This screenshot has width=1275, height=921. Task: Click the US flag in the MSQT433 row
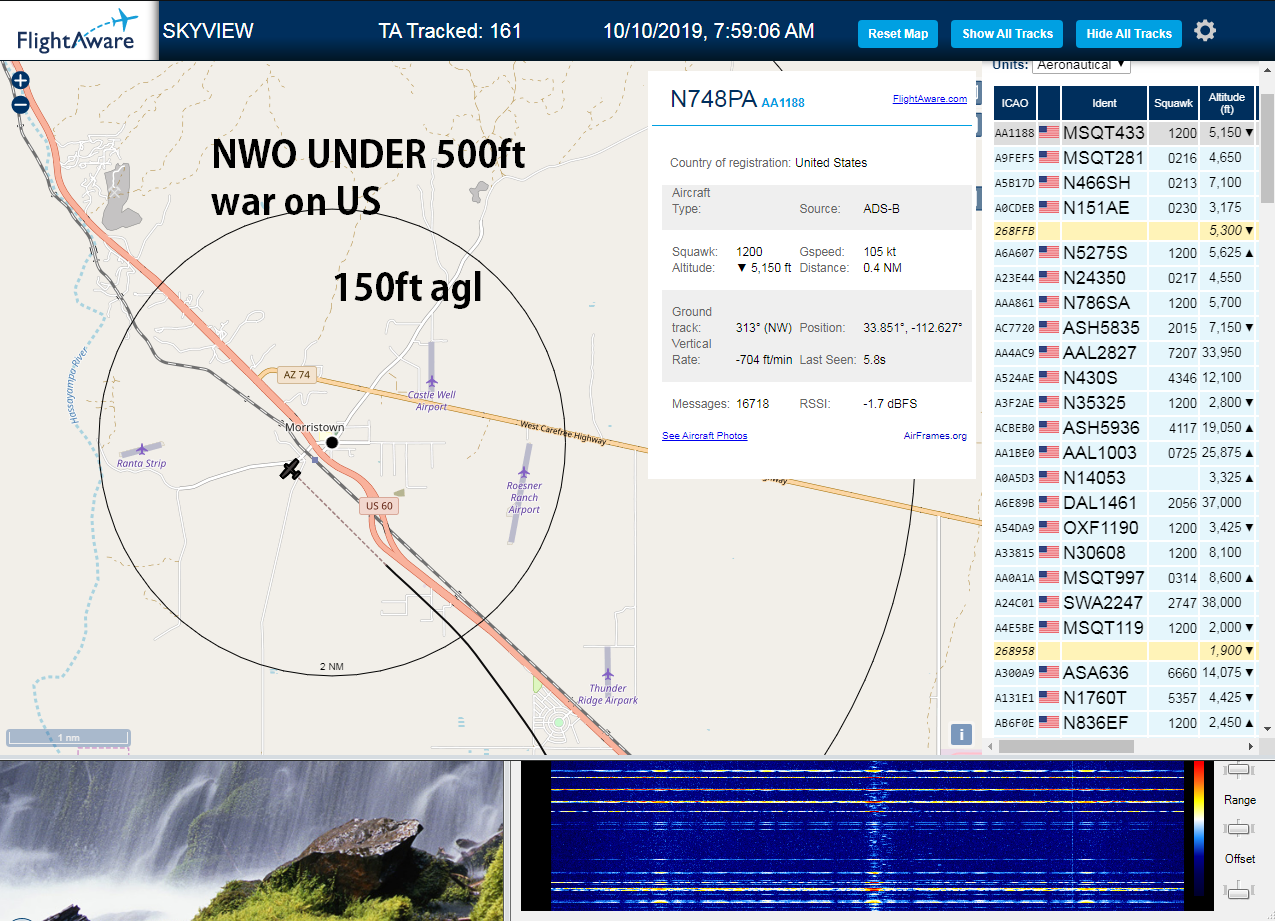coord(1049,132)
